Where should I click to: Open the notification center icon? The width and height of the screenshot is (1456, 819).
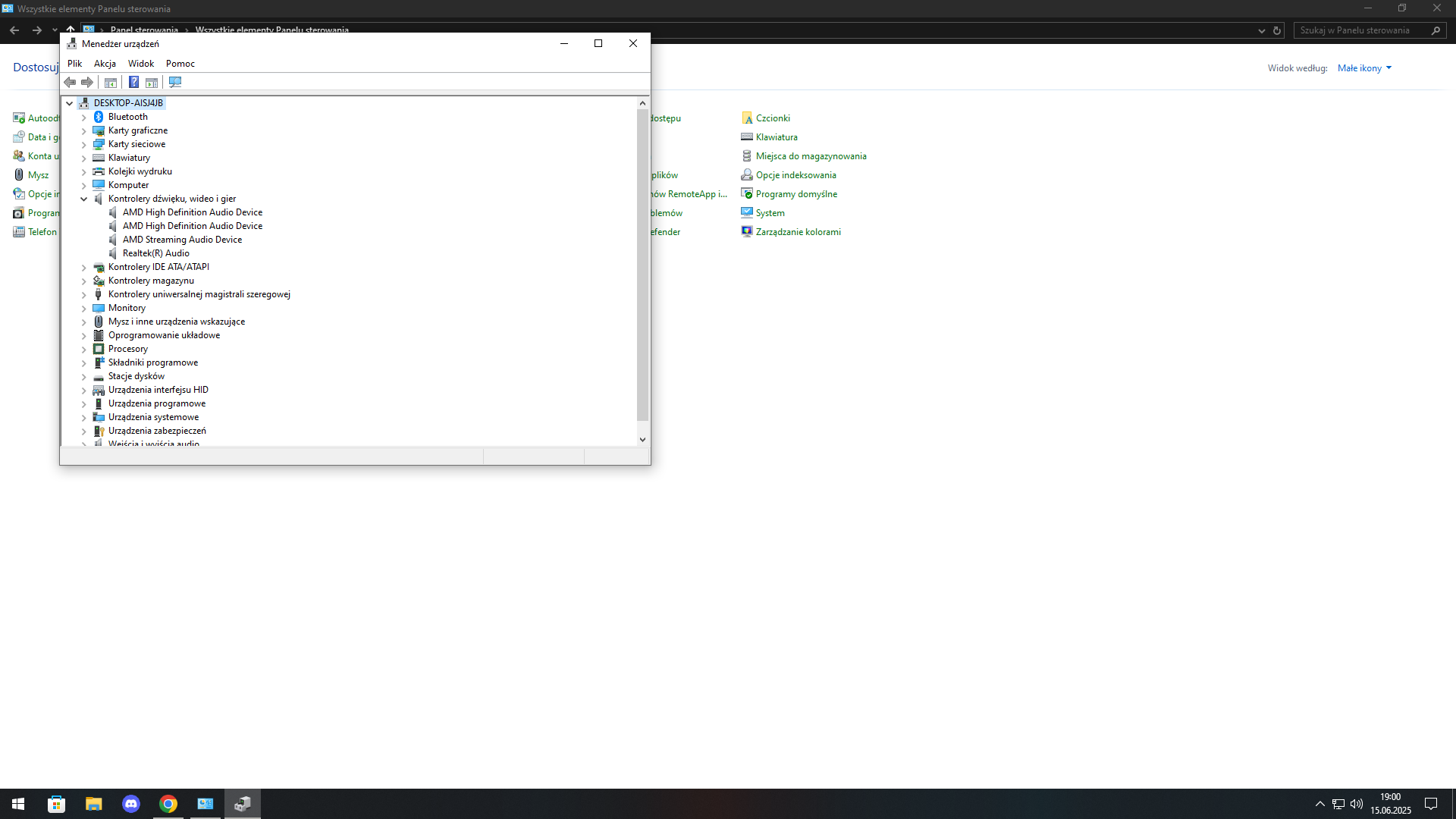[x=1431, y=804]
